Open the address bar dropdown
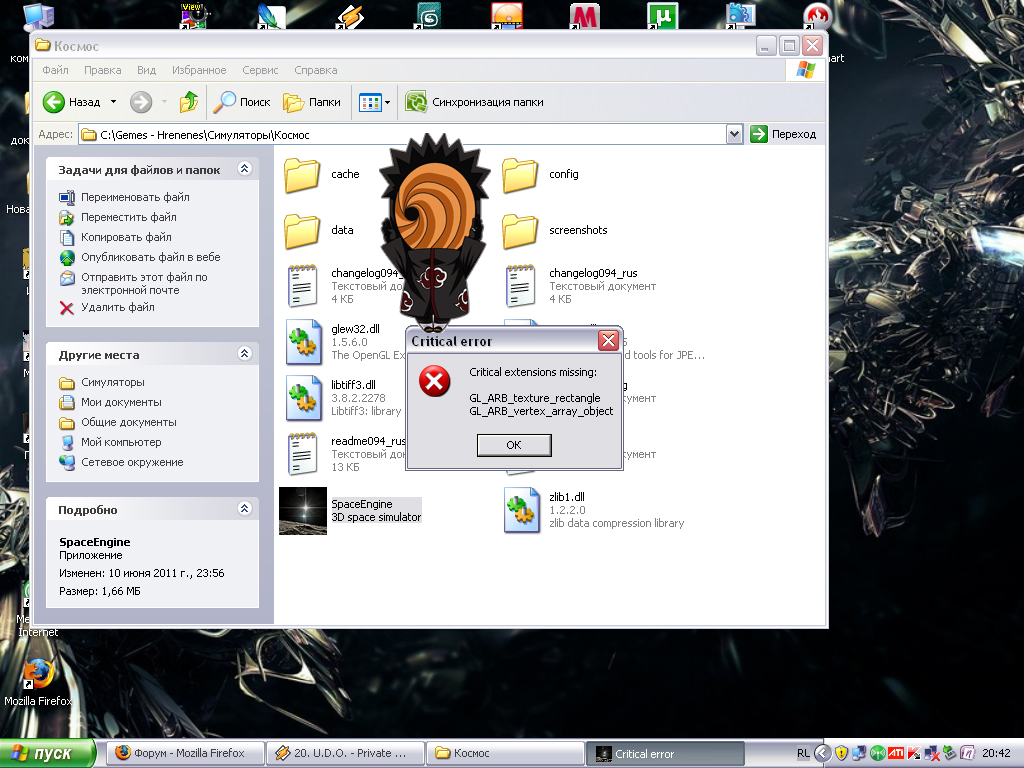The image size is (1024, 768). 734,134
